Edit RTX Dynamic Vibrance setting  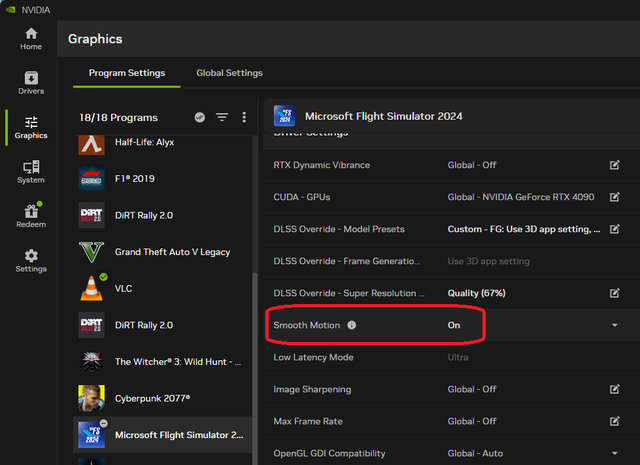pos(615,165)
